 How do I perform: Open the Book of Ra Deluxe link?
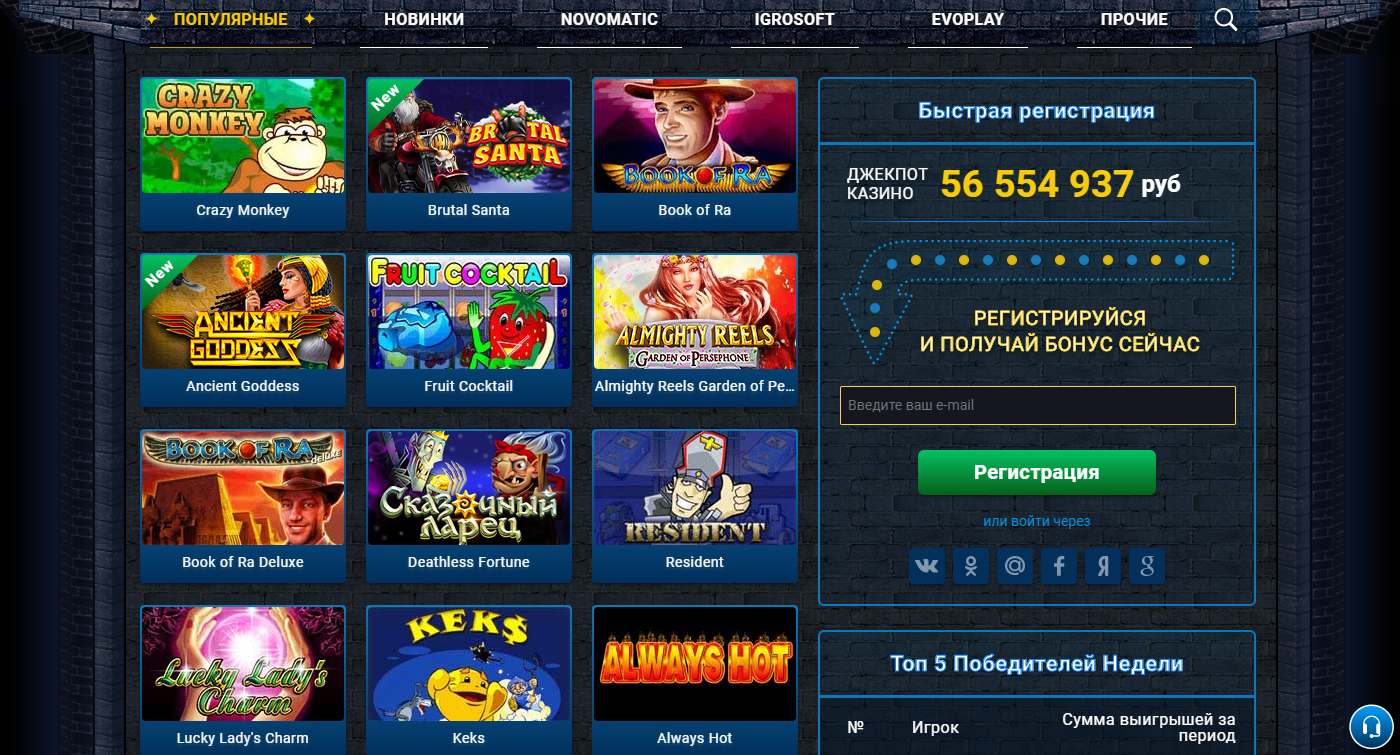tap(243, 562)
